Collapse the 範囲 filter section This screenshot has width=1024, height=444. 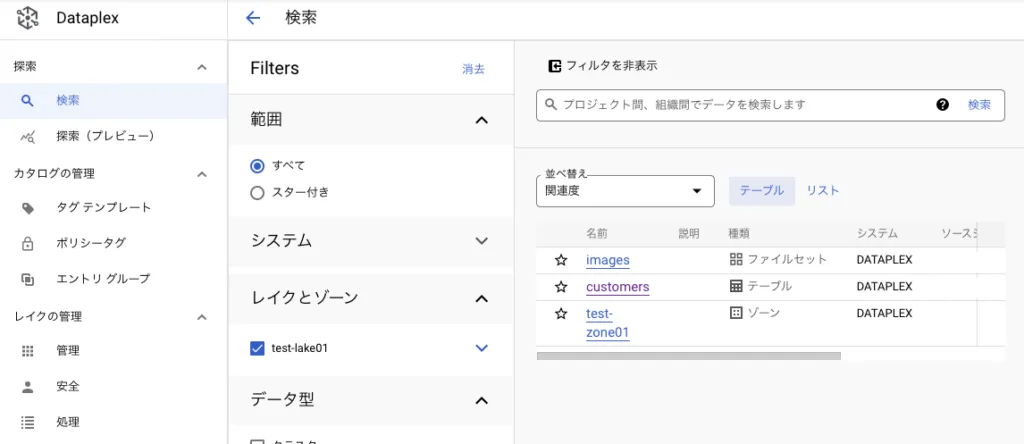tap(481, 120)
